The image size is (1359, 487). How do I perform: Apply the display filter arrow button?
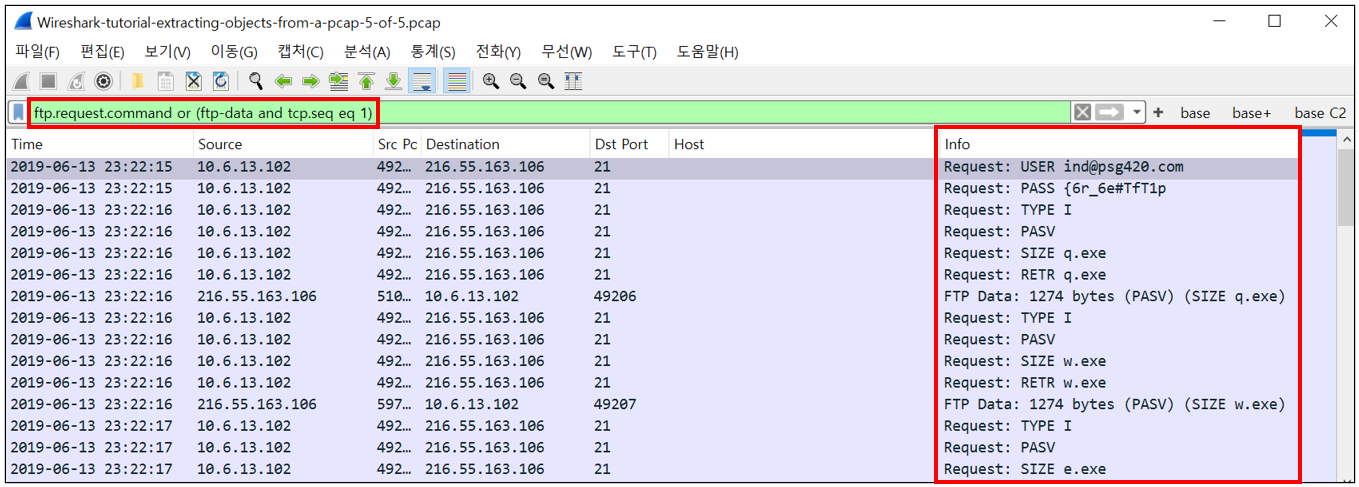coord(1110,113)
